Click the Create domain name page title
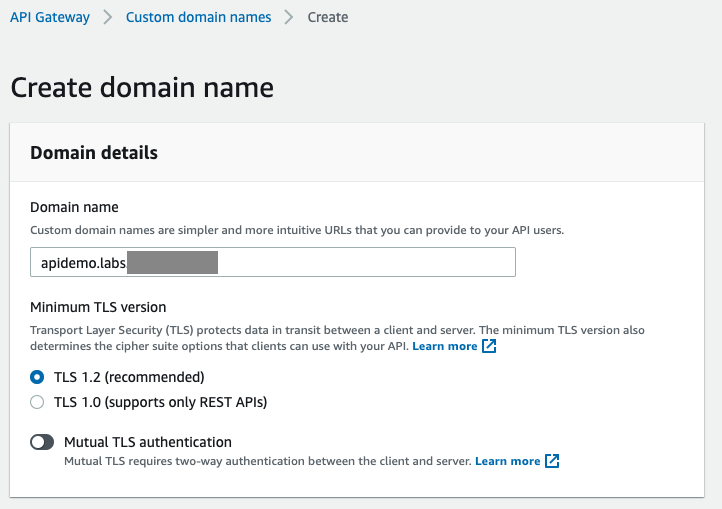 (142, 87)
